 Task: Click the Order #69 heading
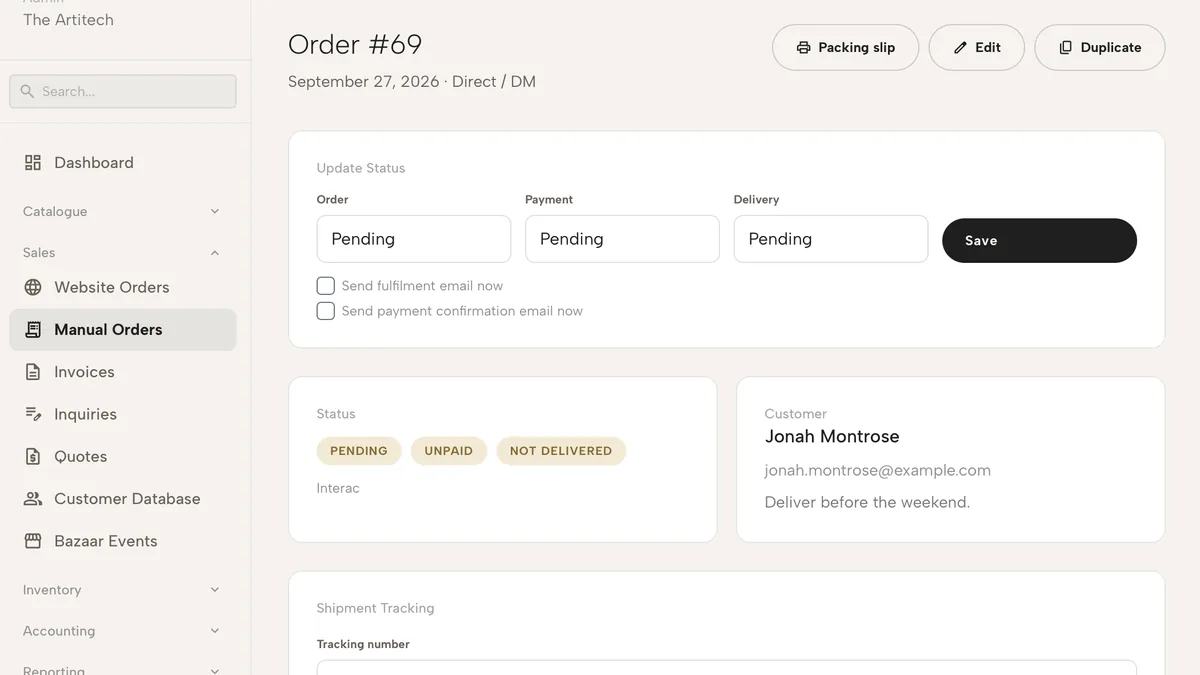[x=355, y=45]
